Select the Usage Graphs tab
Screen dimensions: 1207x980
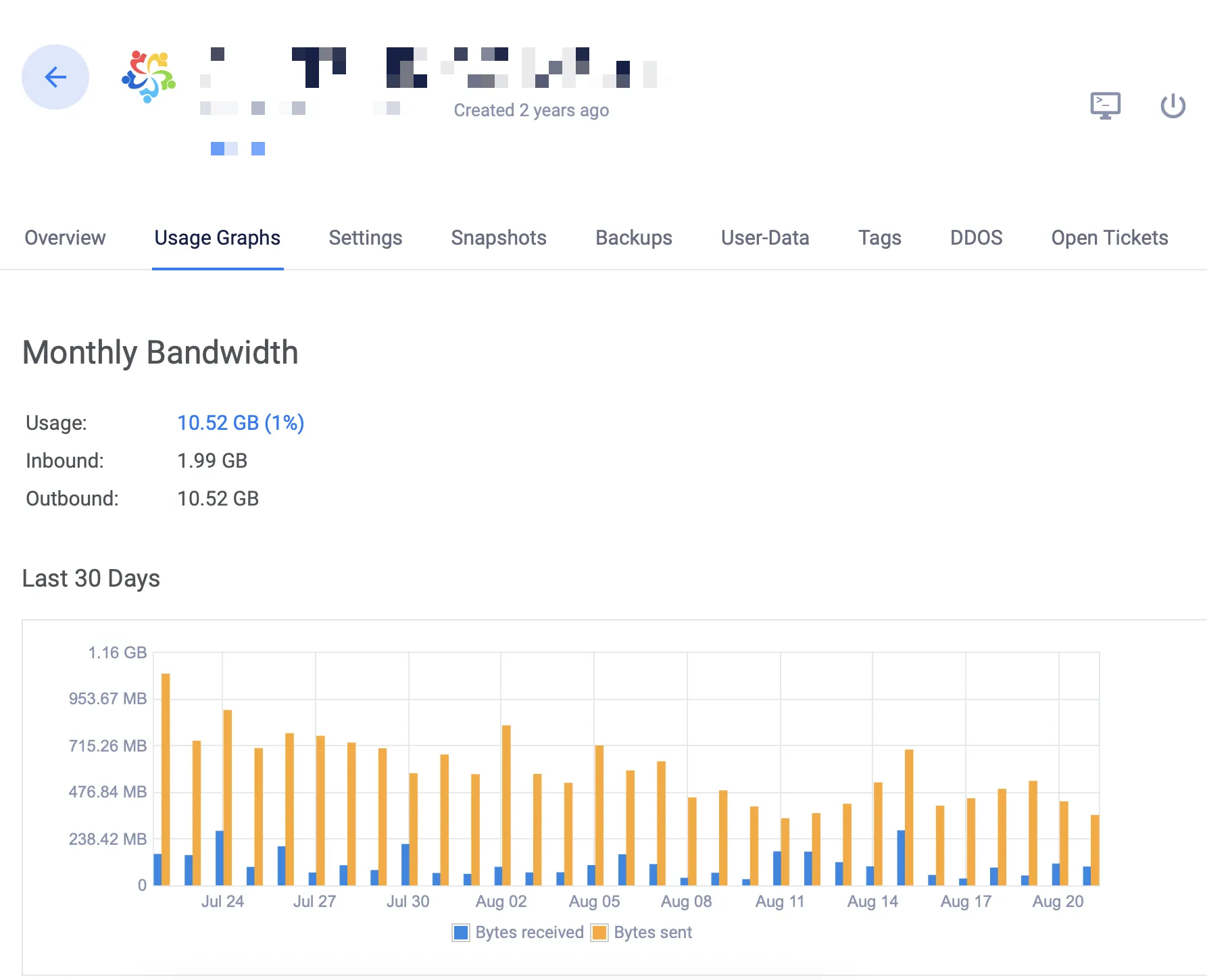point(217,238)
